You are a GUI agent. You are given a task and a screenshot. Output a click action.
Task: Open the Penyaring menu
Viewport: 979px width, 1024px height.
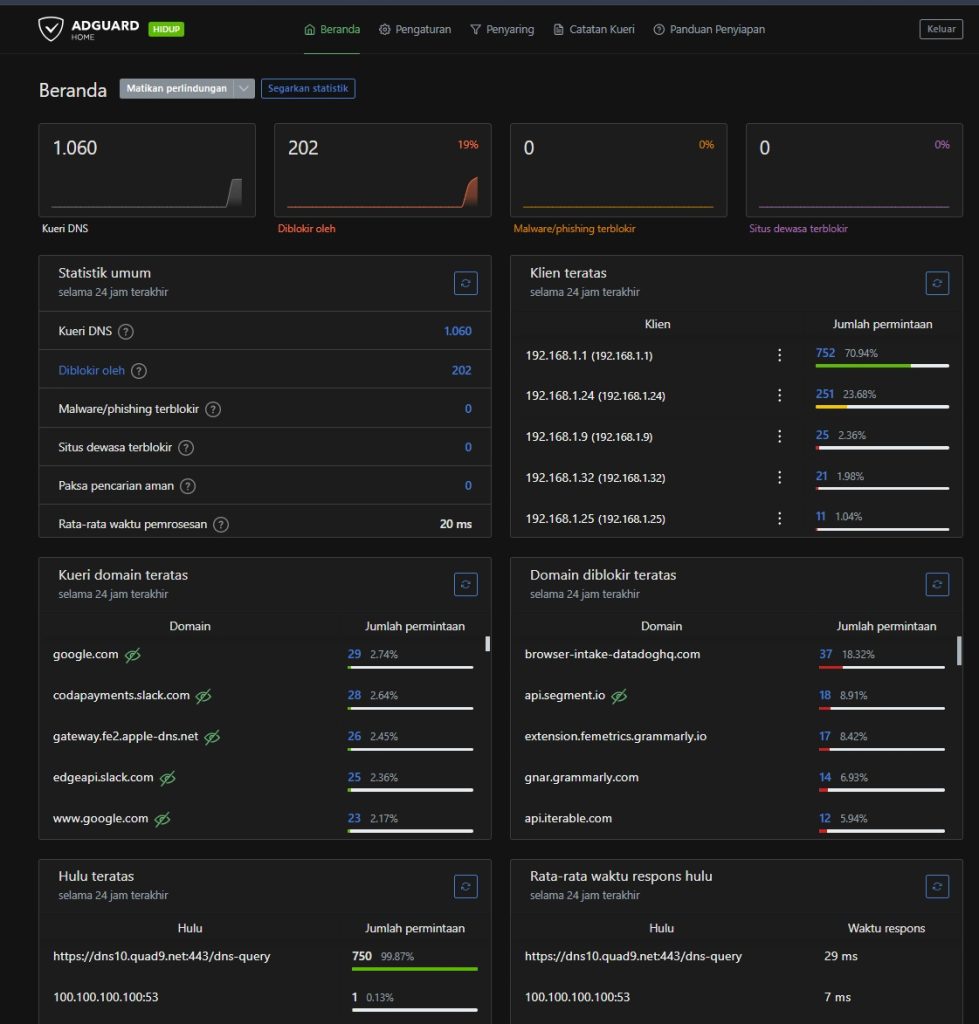(x=502, y=29)
